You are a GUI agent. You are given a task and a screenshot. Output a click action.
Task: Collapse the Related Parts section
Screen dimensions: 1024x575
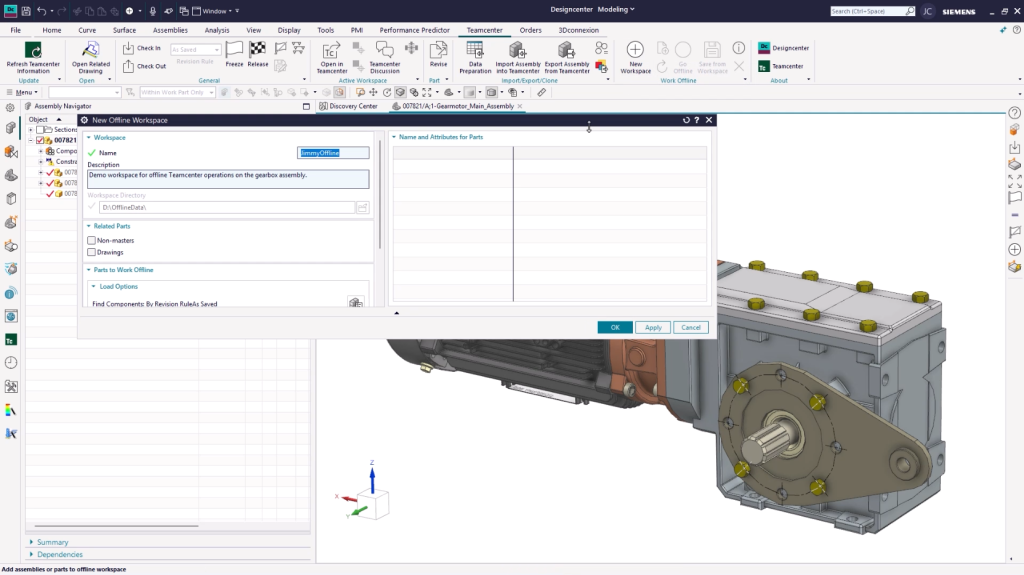pos(89,226)
